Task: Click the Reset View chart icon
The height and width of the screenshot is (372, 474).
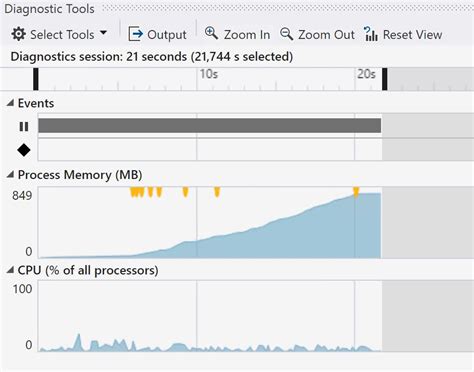Action: tap(371, 34)
